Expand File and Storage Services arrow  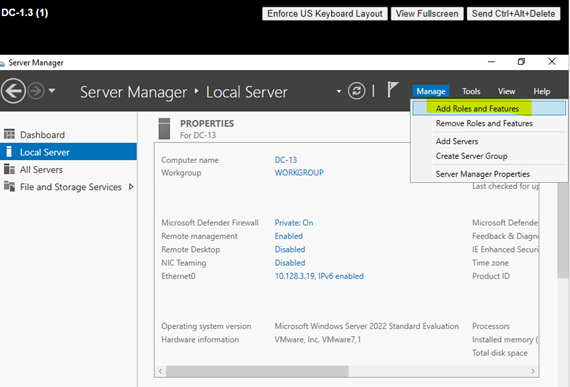tap(131, 186)
